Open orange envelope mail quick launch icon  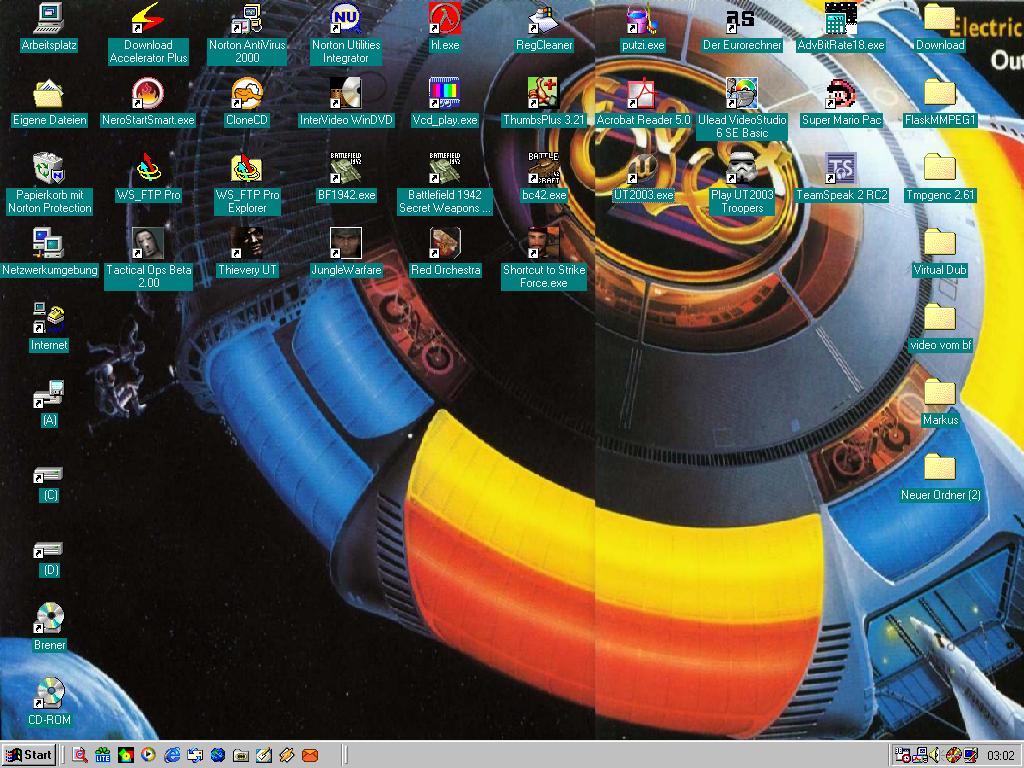click(310, 756)
